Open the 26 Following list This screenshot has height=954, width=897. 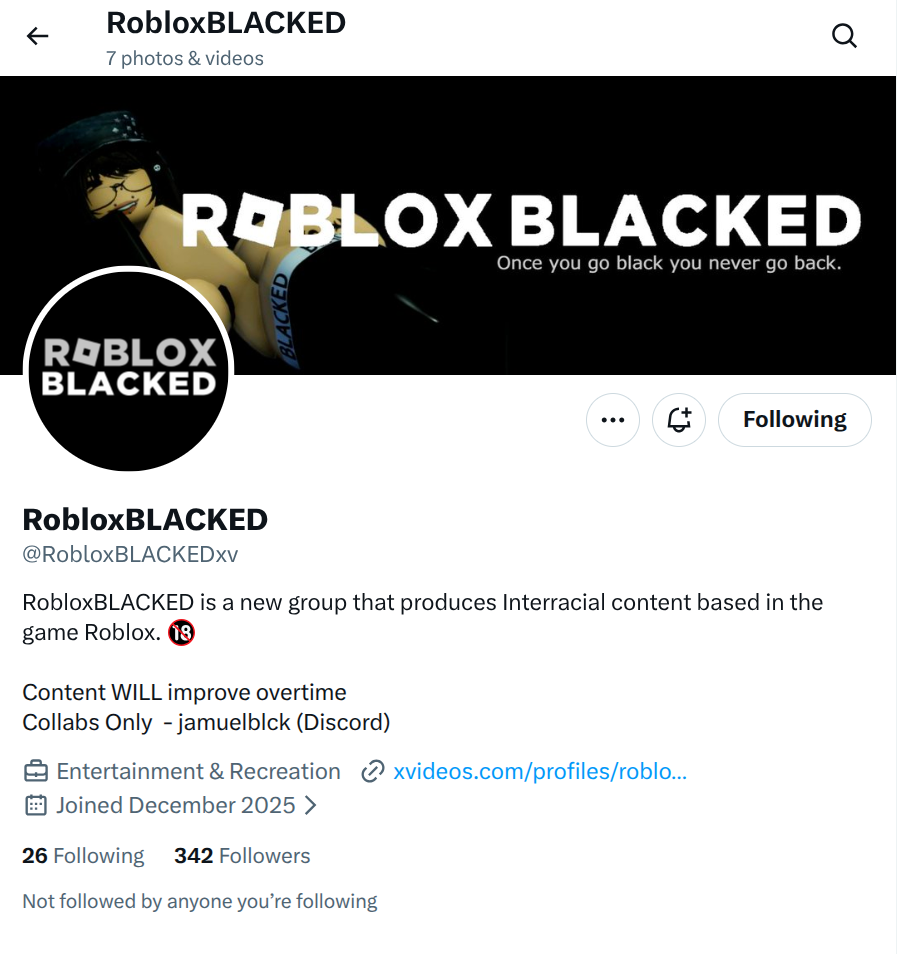(83, 856)
